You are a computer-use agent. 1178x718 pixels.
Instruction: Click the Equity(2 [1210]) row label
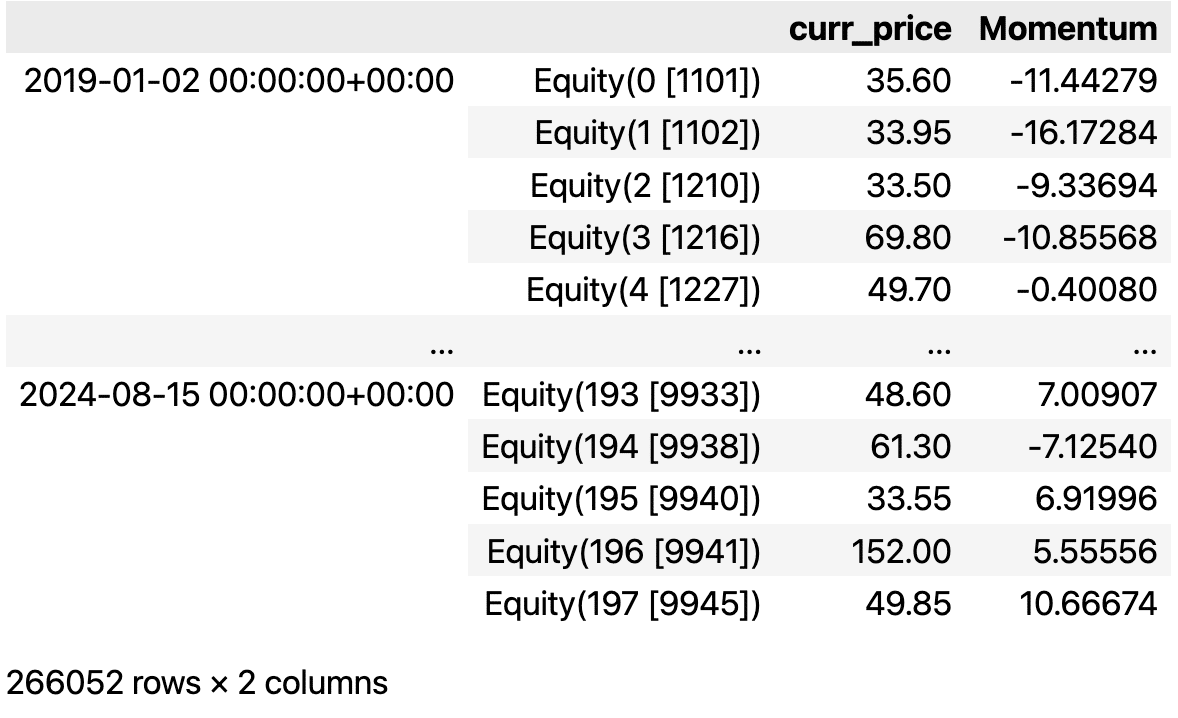click(645, 186)
